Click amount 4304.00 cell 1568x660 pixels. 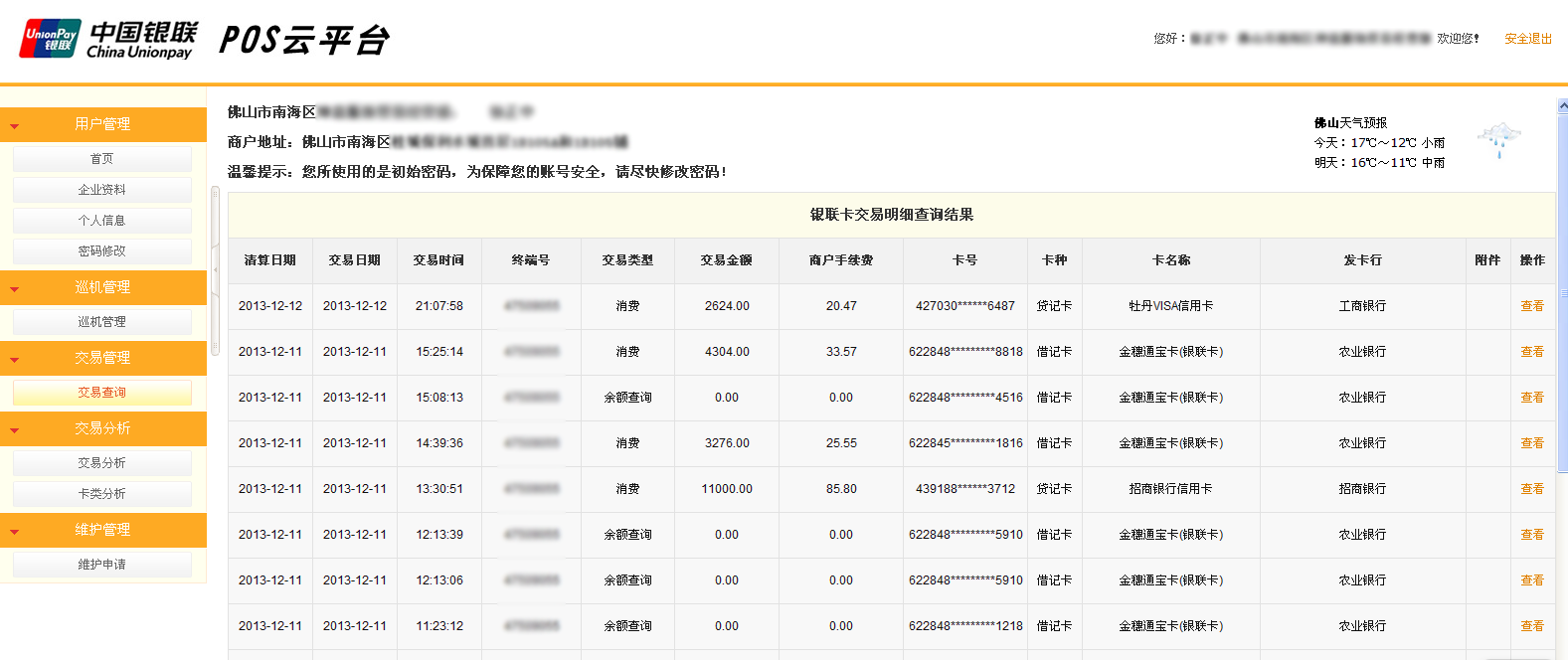click(727, 352)
